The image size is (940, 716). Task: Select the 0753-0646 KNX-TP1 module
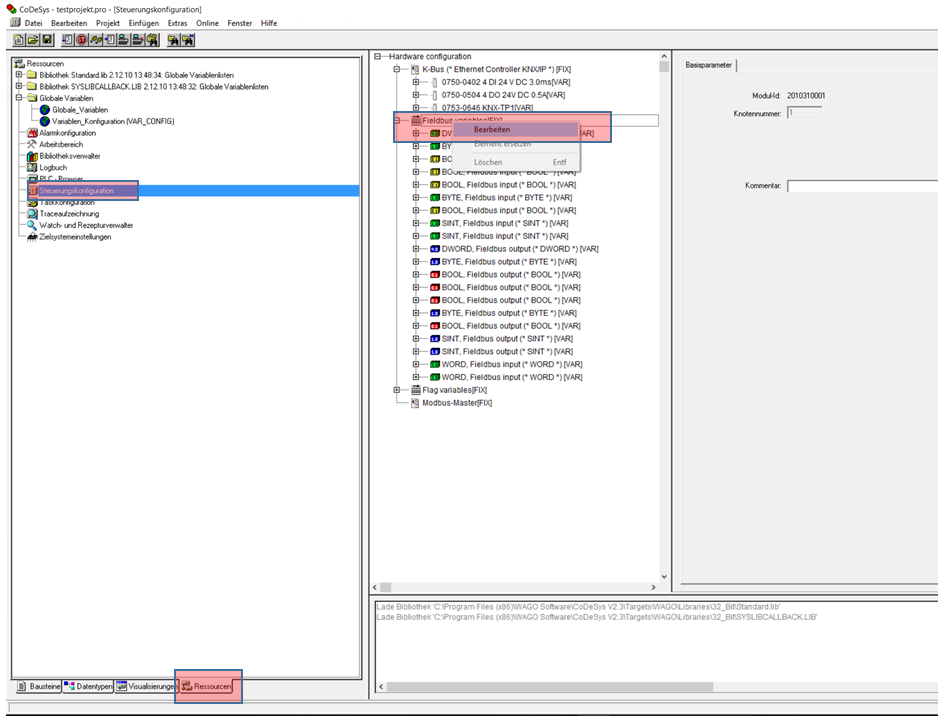pos(487,108)
